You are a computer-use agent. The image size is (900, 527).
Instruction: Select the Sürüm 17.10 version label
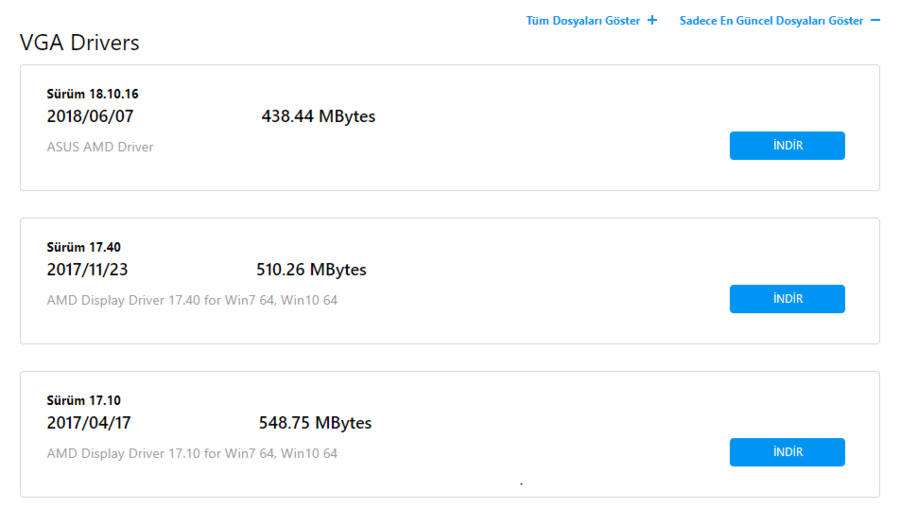click(84, 400)
